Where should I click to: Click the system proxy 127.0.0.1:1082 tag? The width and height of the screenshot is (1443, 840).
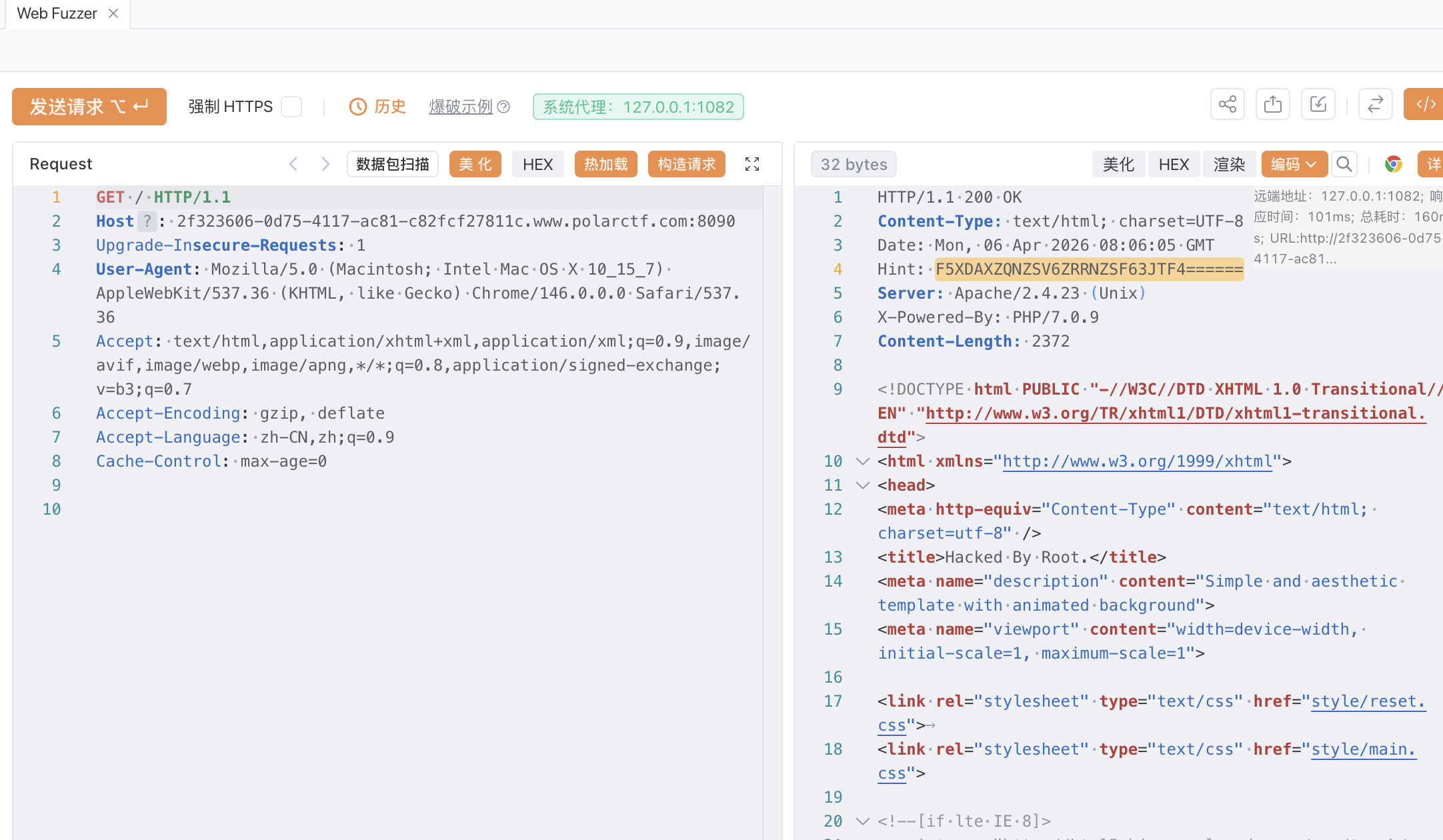click(x=638, y=107)
